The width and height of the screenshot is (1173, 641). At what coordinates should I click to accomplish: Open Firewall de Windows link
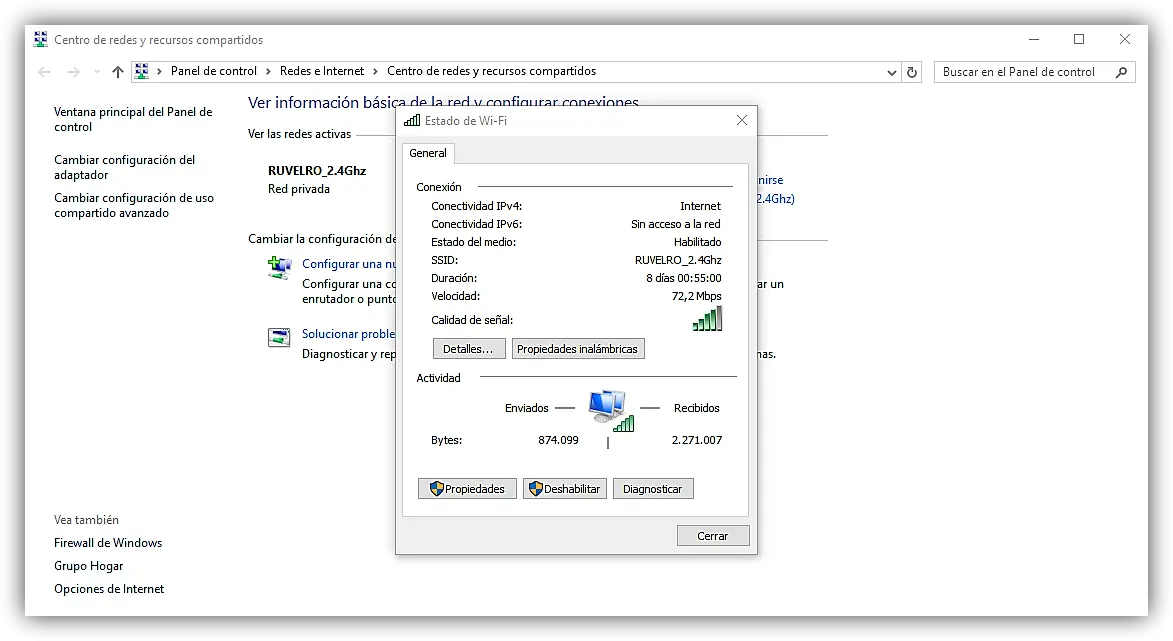pos(108,543)
